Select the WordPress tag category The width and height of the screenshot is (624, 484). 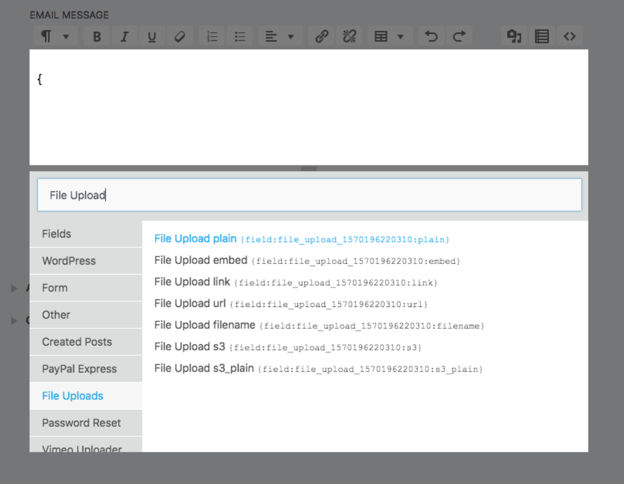(x=69, y=261)
